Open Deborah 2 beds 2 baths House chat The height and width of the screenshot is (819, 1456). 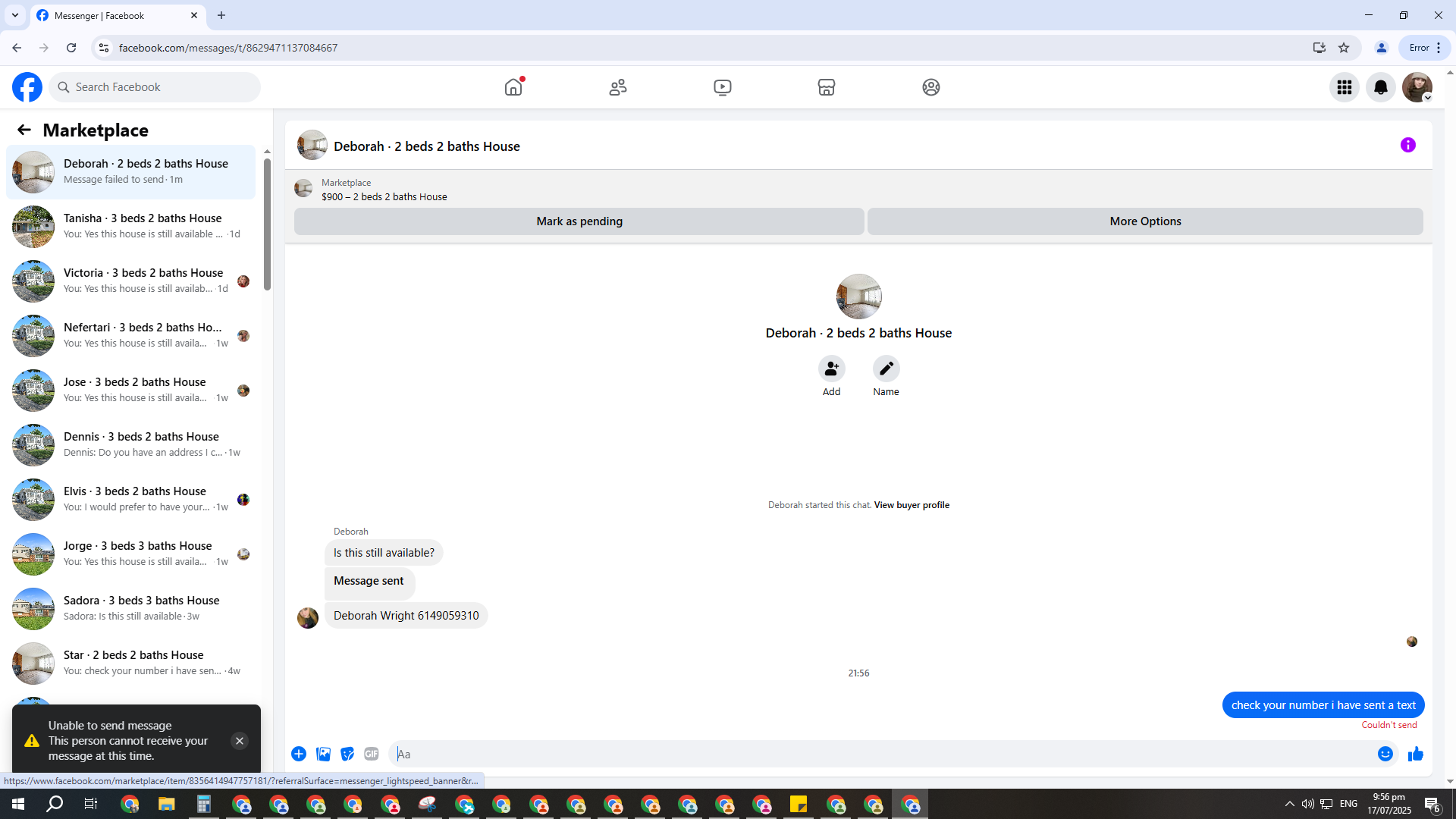tap(131, 172)
